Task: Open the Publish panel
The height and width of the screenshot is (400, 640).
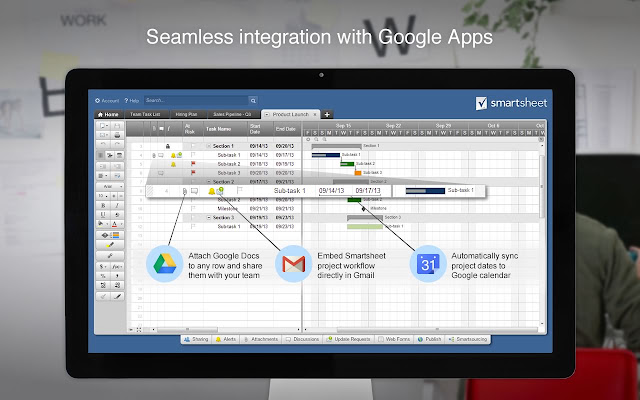Action: [x=429, y=340]
